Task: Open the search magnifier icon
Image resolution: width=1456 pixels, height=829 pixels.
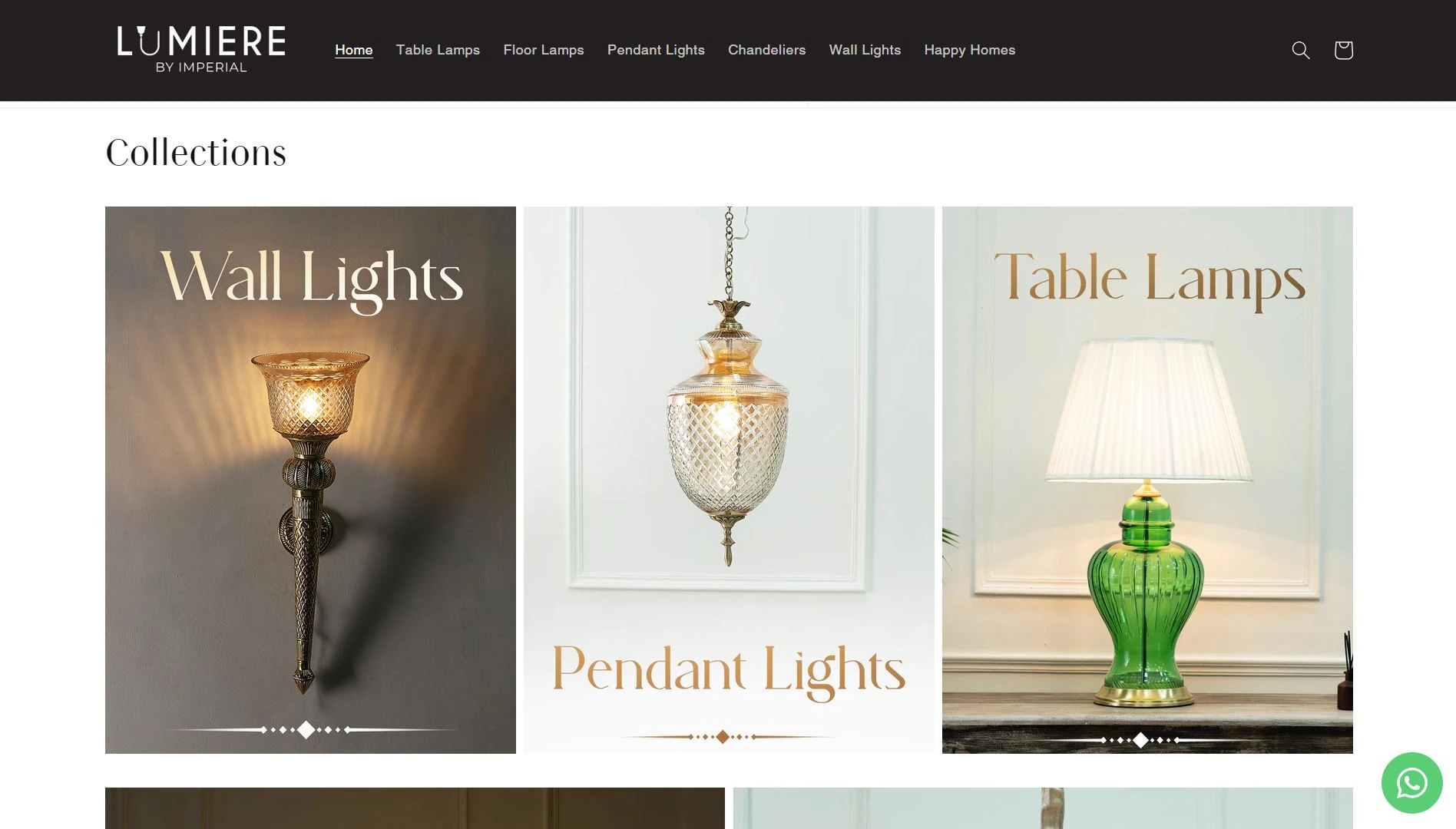Action: [1300, 50]
